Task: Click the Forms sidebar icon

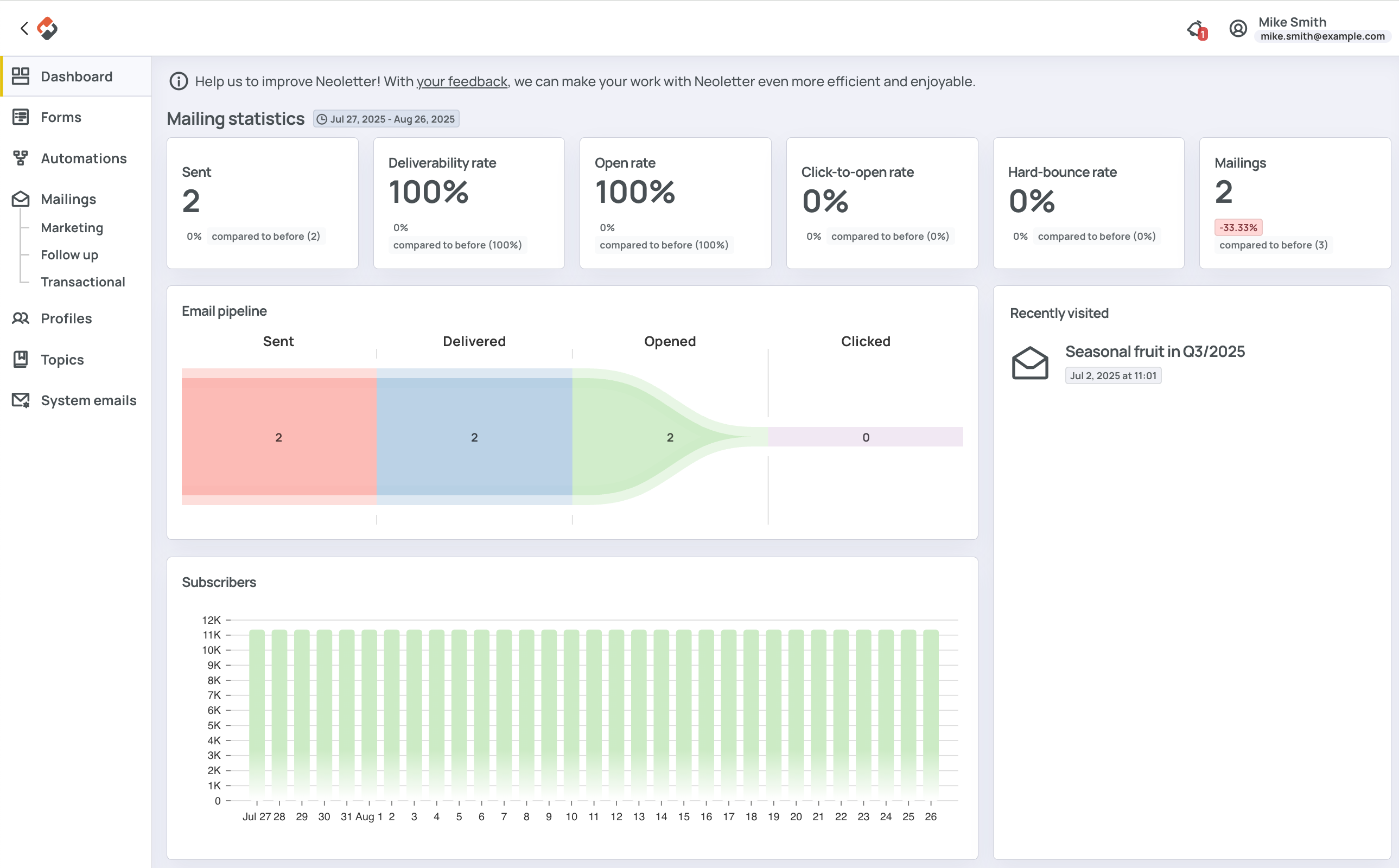Action: point(21,117)
